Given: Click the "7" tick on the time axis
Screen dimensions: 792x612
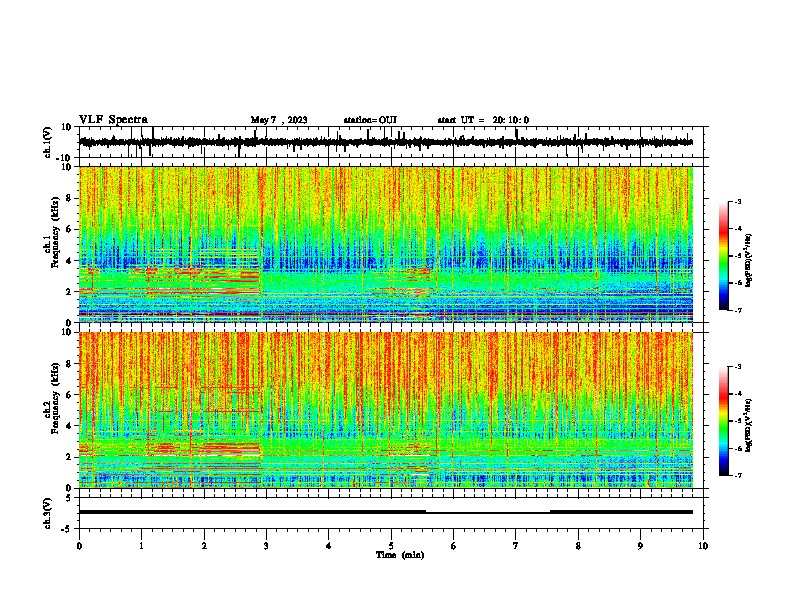Looking at the screenshot, I should click(x=516, y=546).
